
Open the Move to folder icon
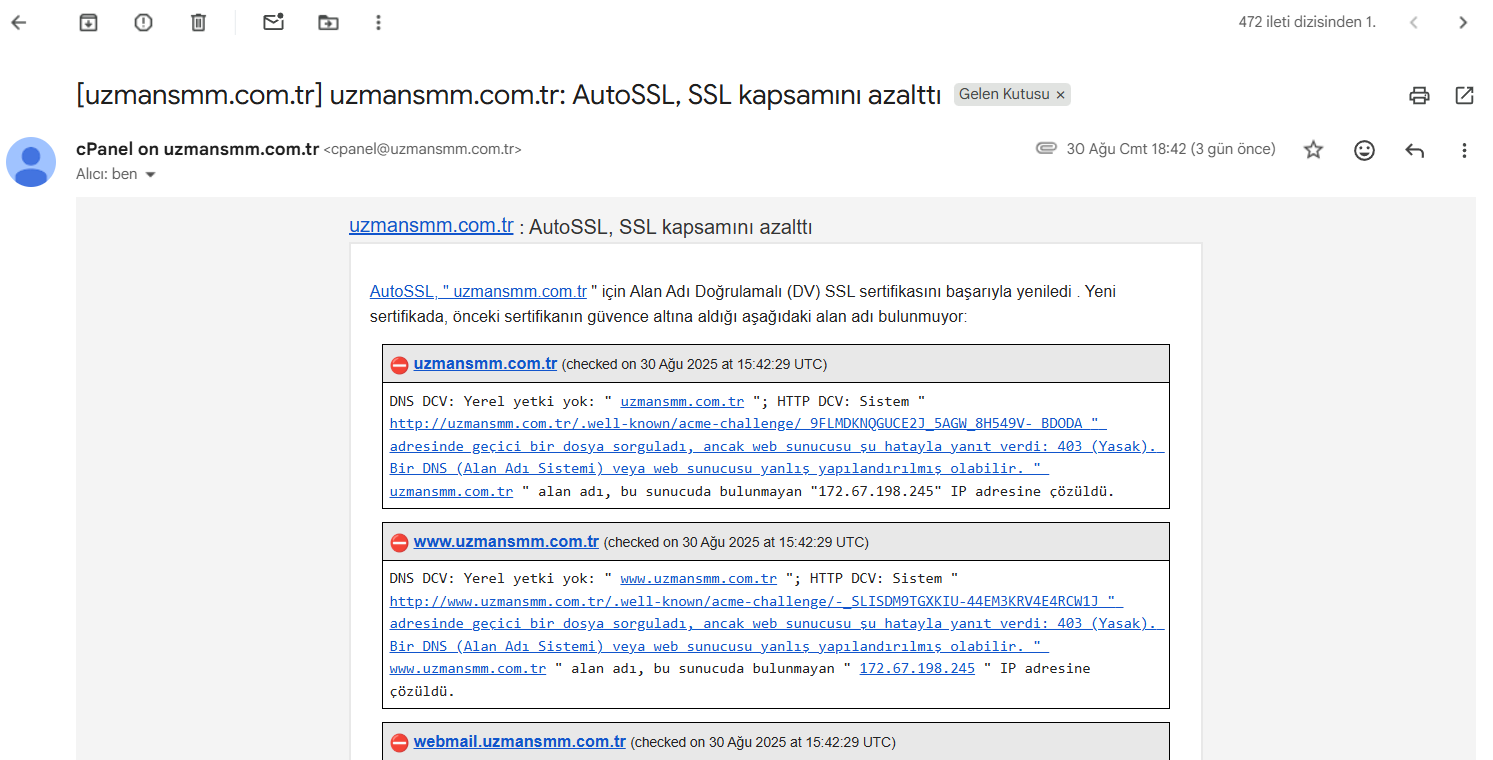(328, 22)
